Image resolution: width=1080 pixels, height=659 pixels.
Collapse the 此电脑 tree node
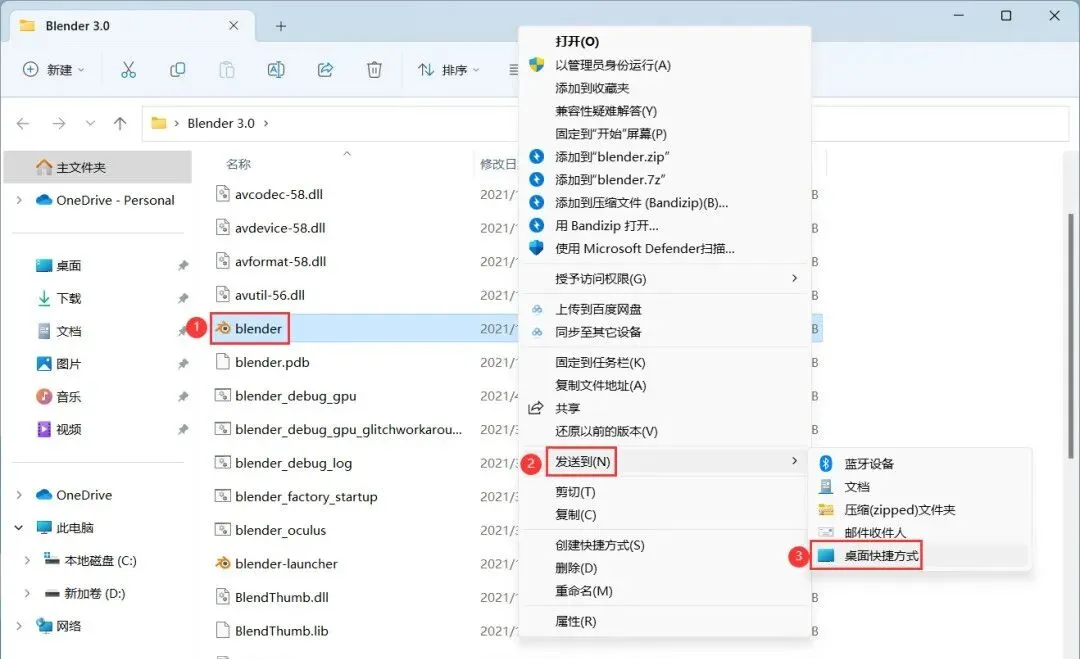pyautogui.click(x=19, y=528)
